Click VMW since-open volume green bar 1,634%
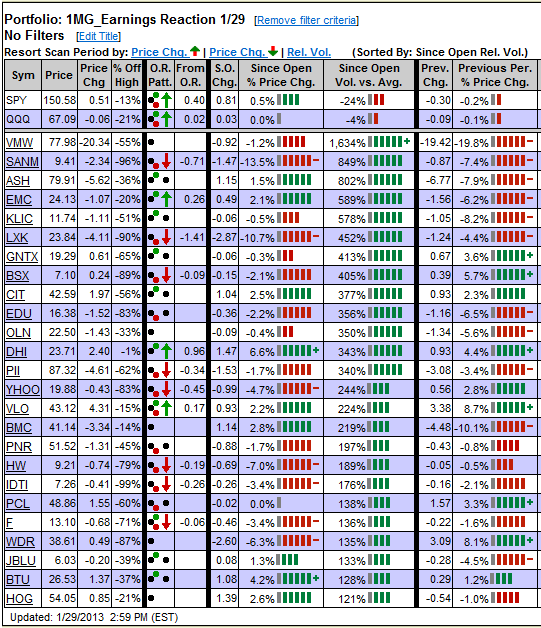This screenshot has width=541, height=628. pyautogui.click(x=389, y=142)
